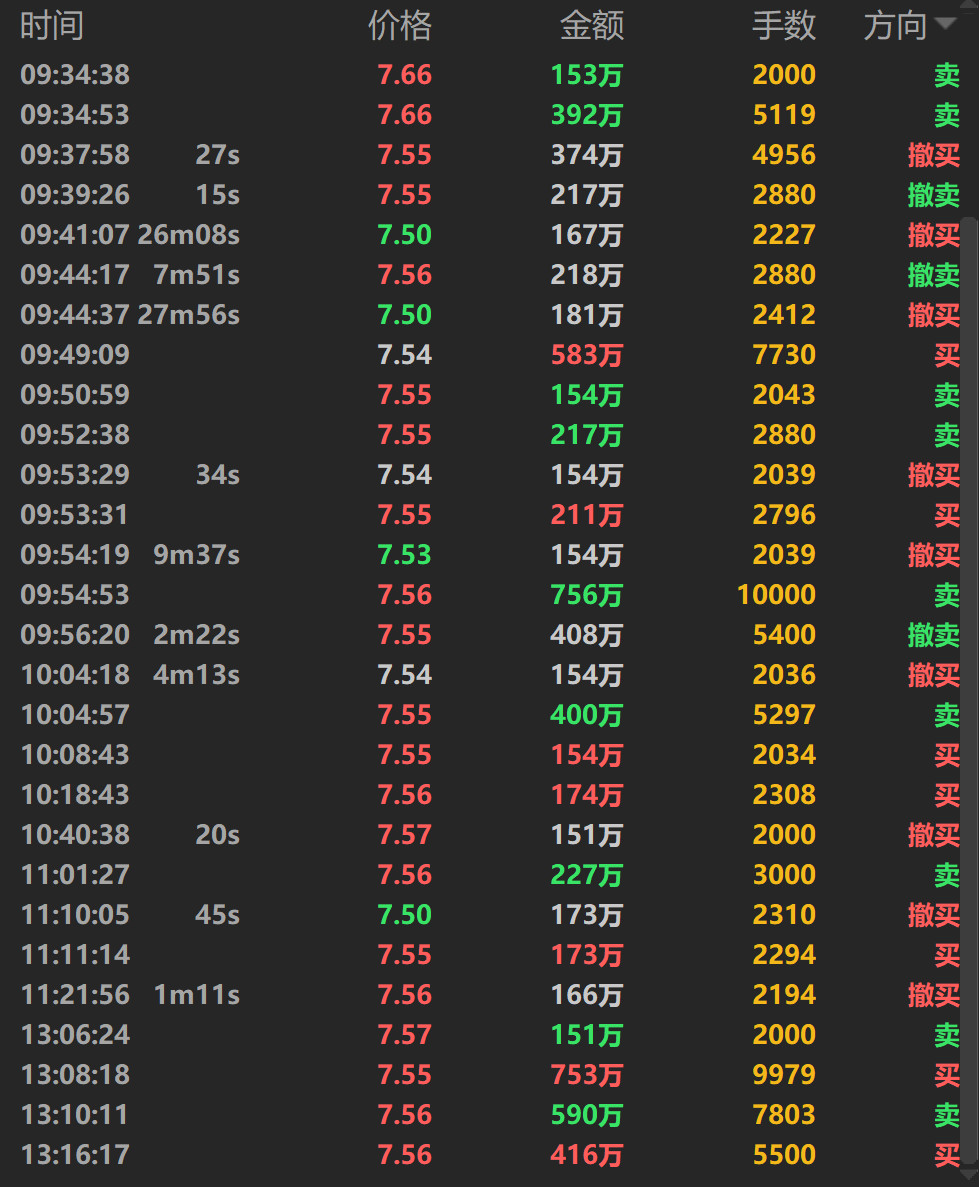This screenshot has height=1187, width=979.
Task: Select the 13:16:17 trade row
Action: tap(489, 1154)
